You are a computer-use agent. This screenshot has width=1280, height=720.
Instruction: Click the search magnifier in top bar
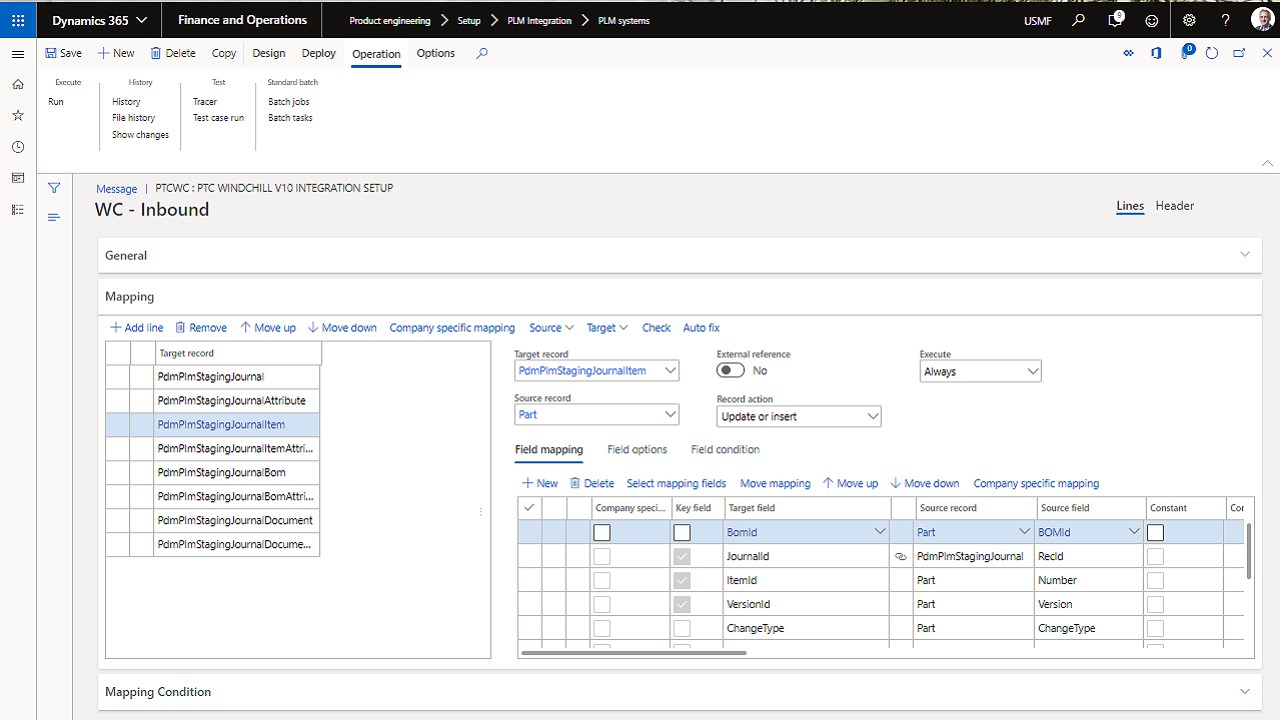pos(1078,20)
